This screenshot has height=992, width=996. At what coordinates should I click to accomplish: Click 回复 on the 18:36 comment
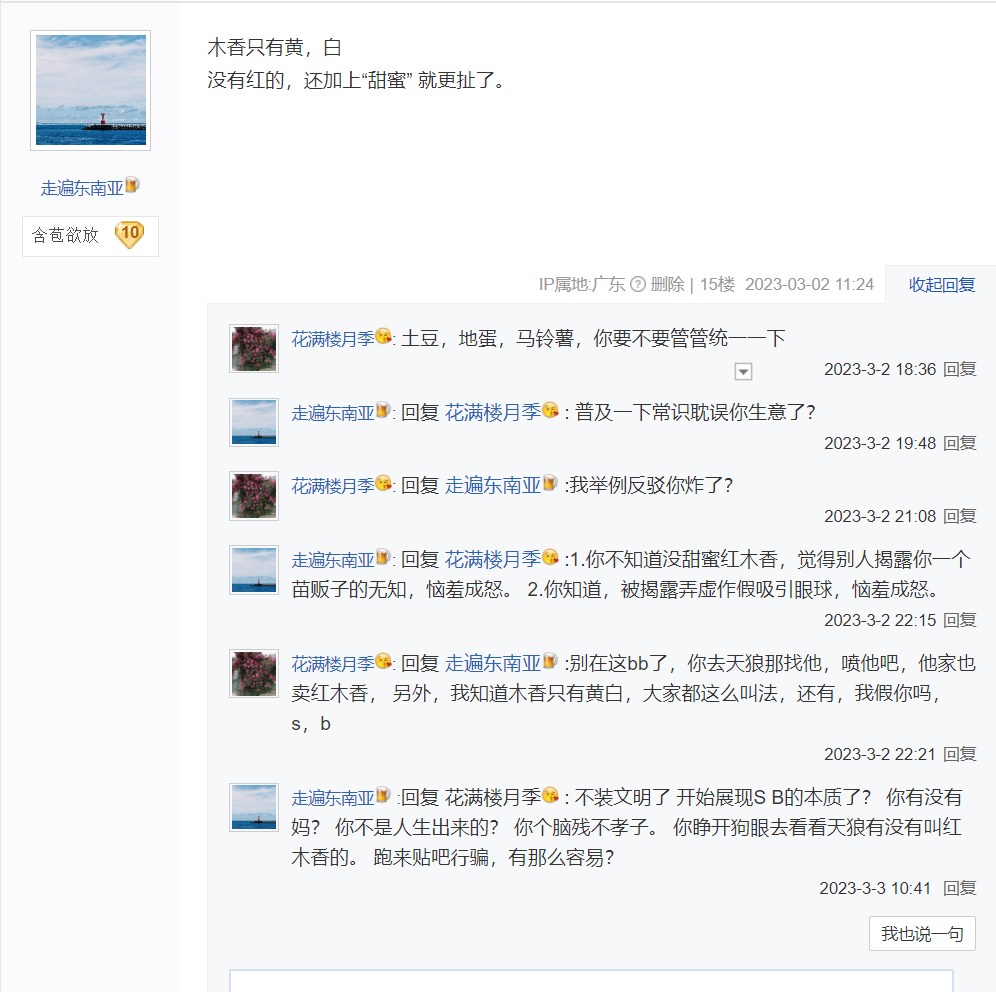(x=960, y=369)
